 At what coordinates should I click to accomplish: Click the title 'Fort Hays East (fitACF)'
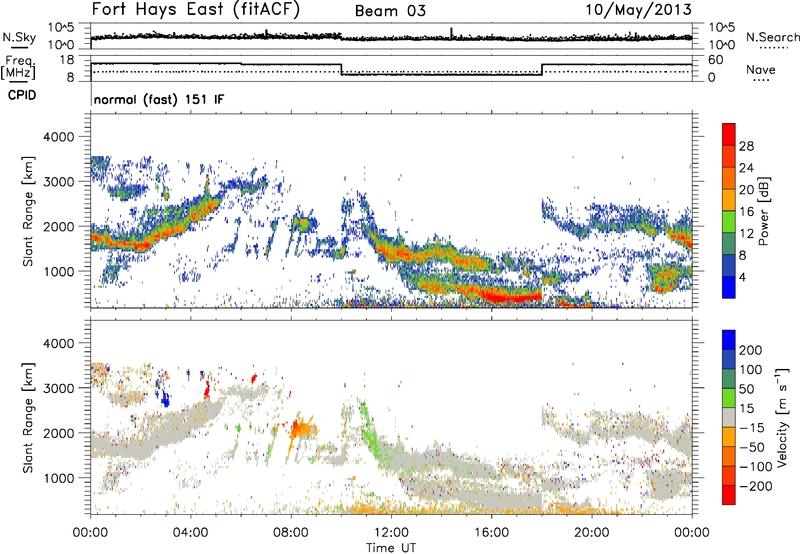pos(195,9)
